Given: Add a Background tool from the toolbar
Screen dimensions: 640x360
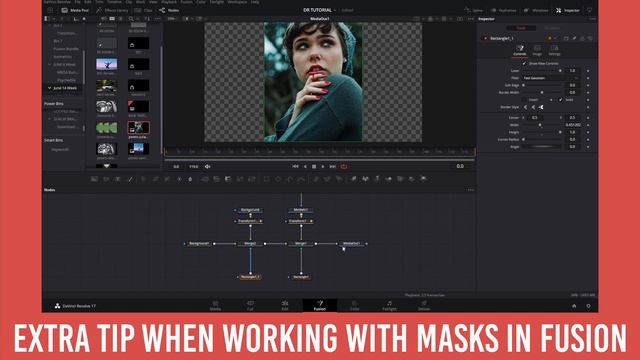Looking at the screenshot, I should (94, 179).
